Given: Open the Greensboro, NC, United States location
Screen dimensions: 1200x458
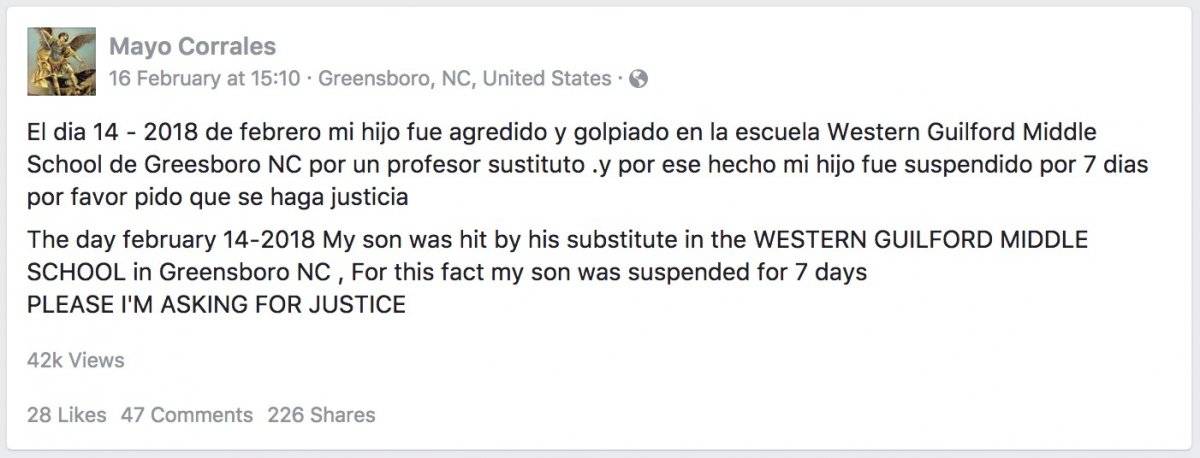Looking at the screenshot, I should pyautogui.click(x=464, y=78).
